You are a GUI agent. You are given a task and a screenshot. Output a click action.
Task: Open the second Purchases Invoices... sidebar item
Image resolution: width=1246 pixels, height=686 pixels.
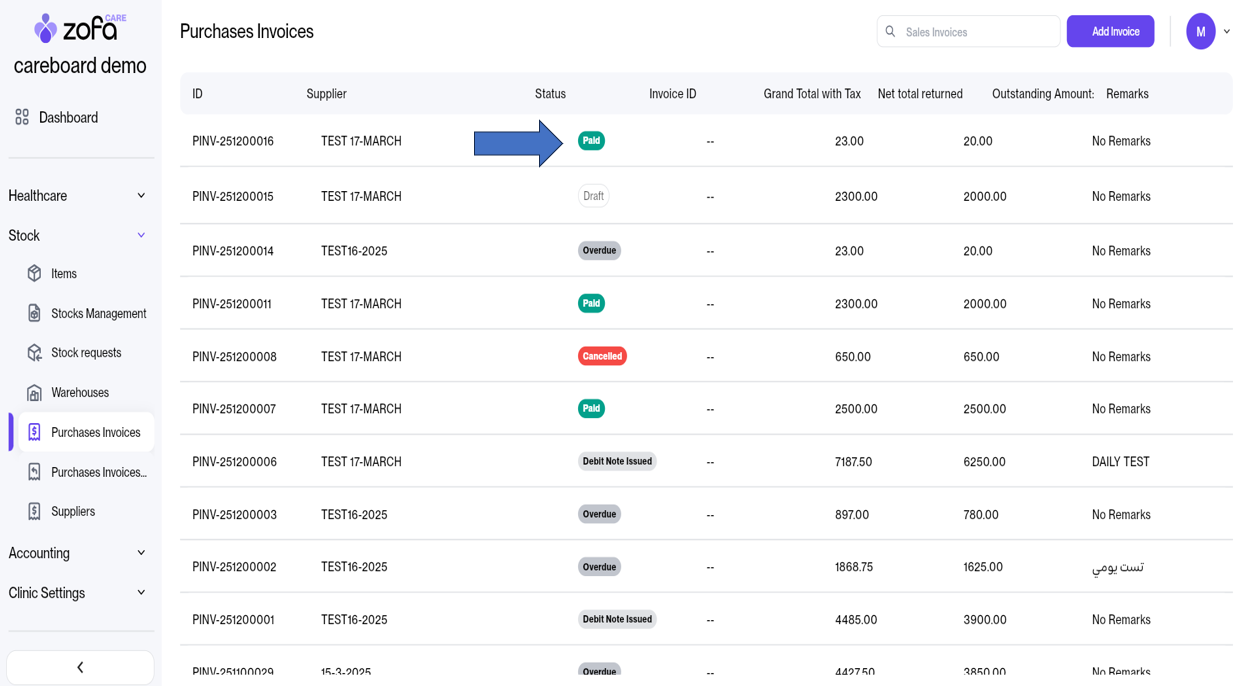coord(98,472)
